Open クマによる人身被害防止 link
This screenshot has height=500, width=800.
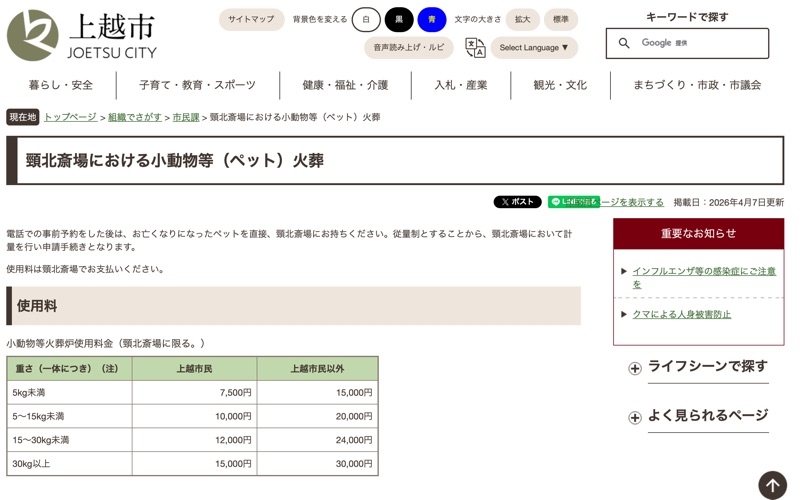tap(682, 314)
